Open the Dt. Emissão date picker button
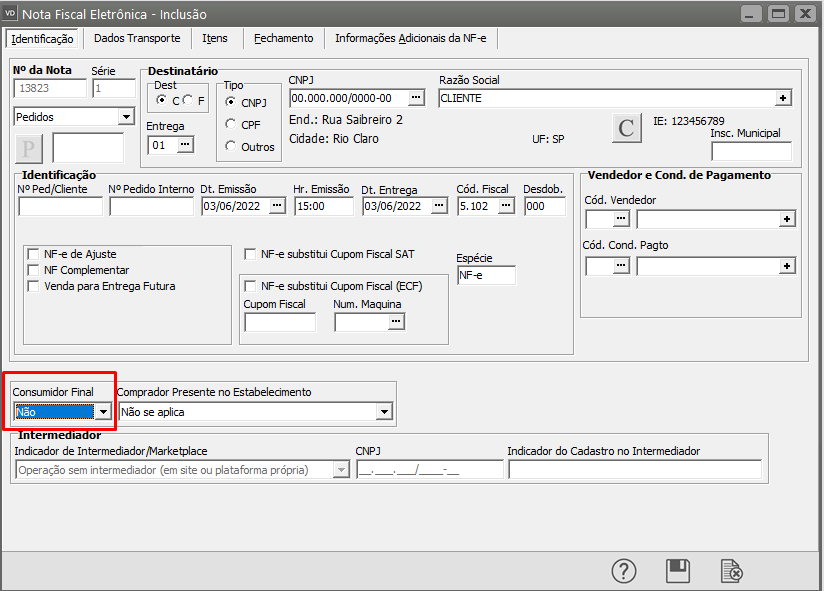824x591 pixels. tap(277, 206)
